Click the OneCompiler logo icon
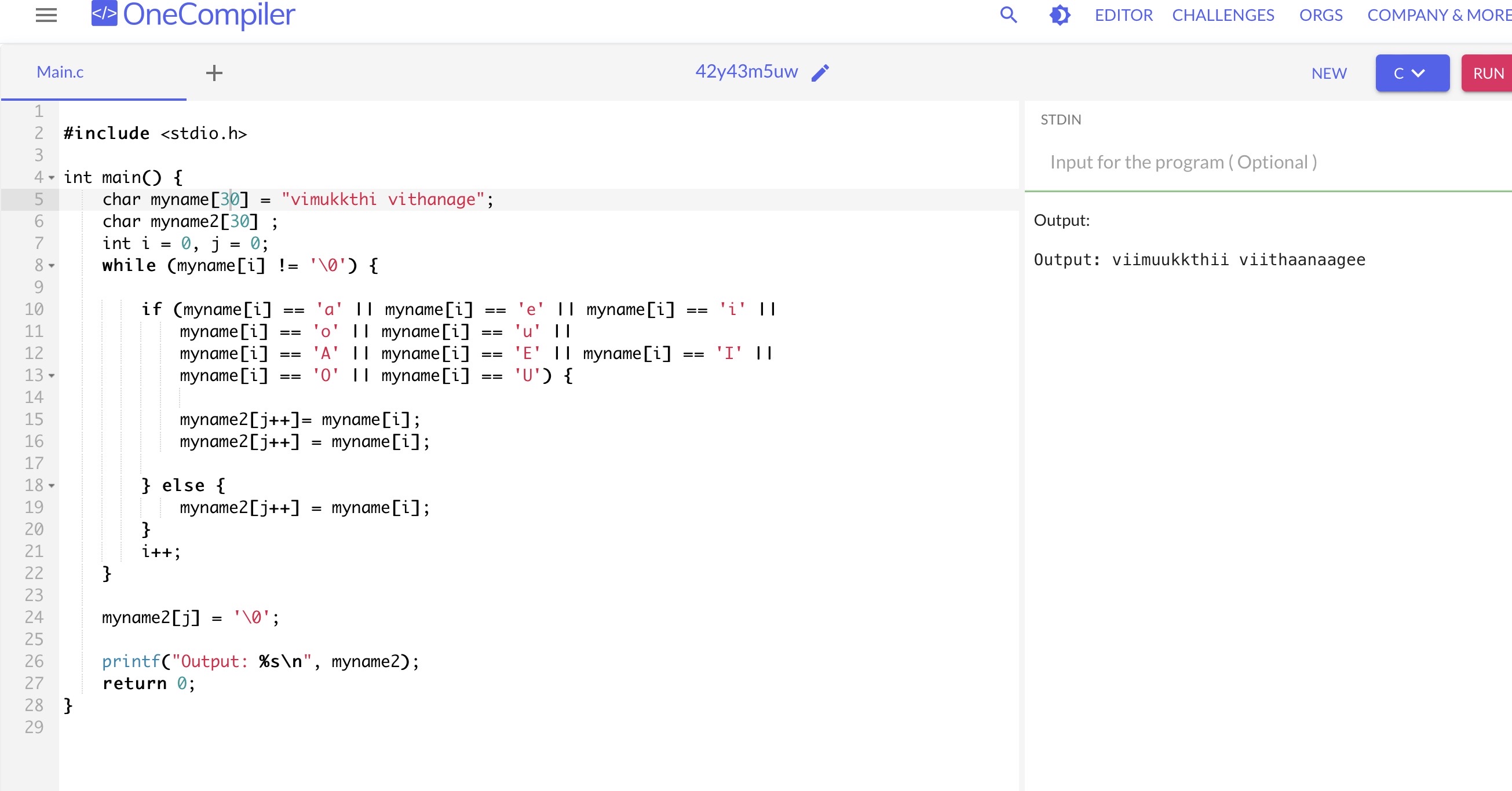1512x791 pixels. (104, 14)
